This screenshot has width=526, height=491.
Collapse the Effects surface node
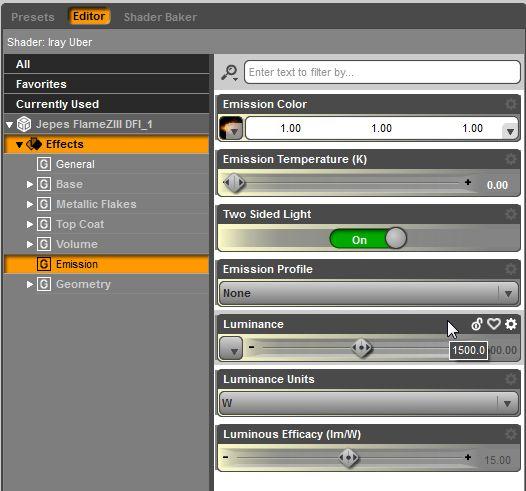point(19,145)
